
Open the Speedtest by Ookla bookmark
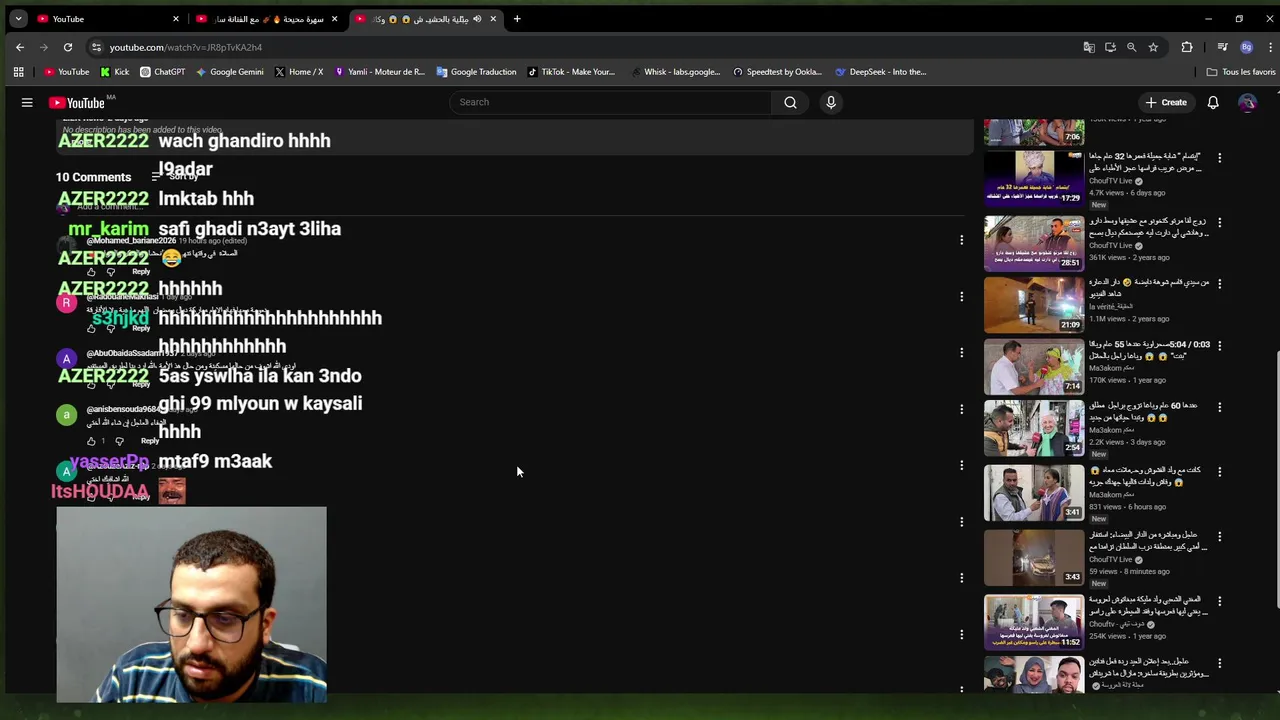[x=777, y=72]
